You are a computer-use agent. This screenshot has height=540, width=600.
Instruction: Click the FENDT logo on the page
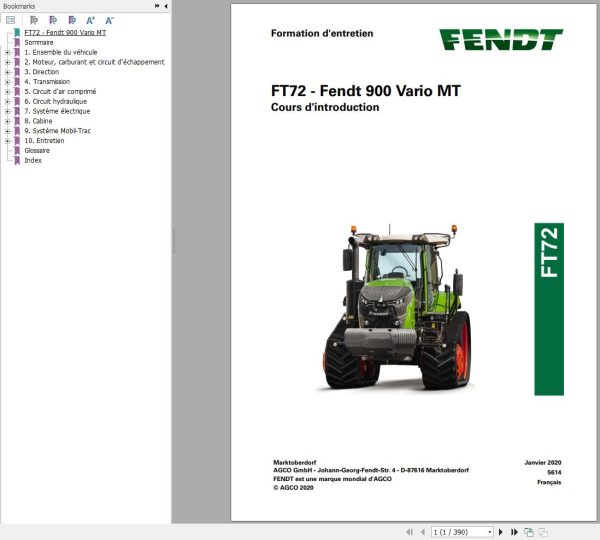click(x=501, y=40)
